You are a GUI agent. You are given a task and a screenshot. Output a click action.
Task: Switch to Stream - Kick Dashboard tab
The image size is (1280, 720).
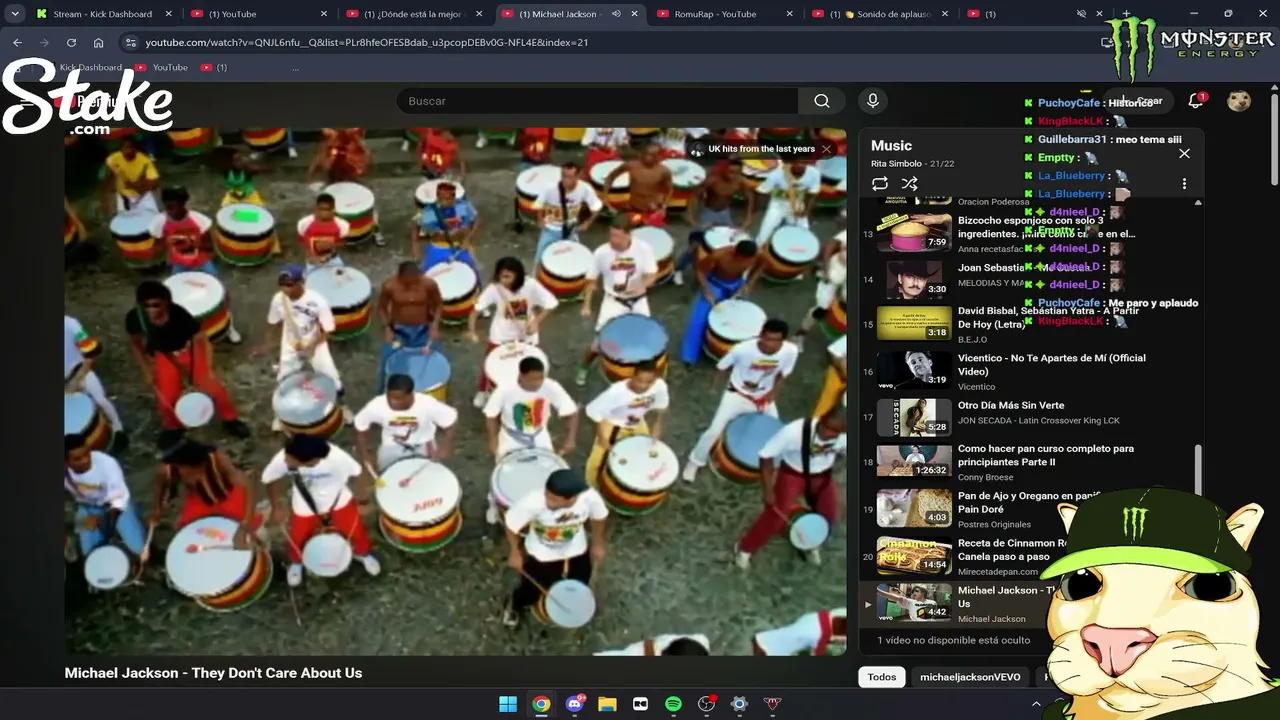coord(103,14)
